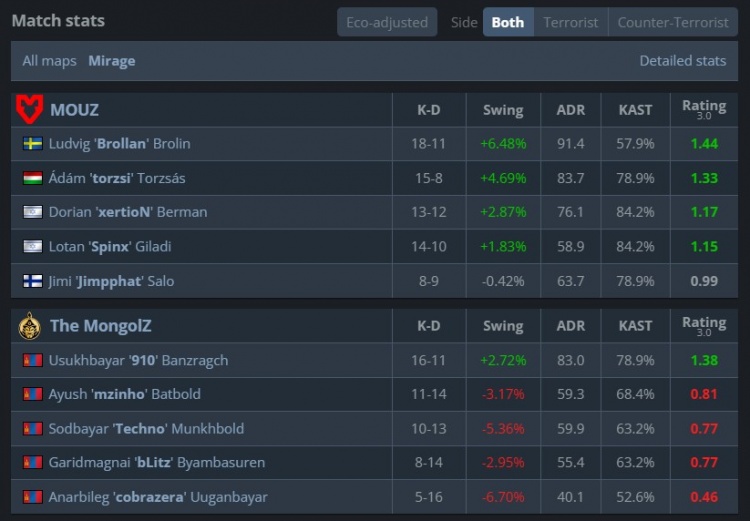Click the Mongolian flag beside 910
This screenshot has height=521, width=750.
click(x=32, y=360)
